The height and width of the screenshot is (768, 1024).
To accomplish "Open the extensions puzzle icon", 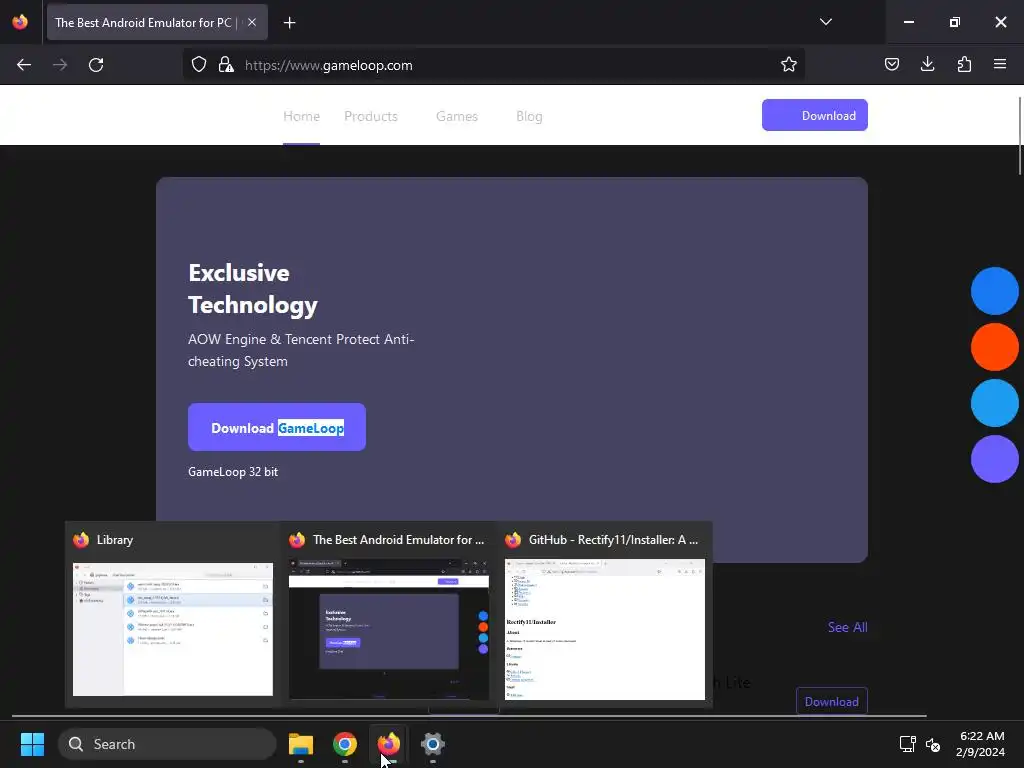I will click(964, 64).
